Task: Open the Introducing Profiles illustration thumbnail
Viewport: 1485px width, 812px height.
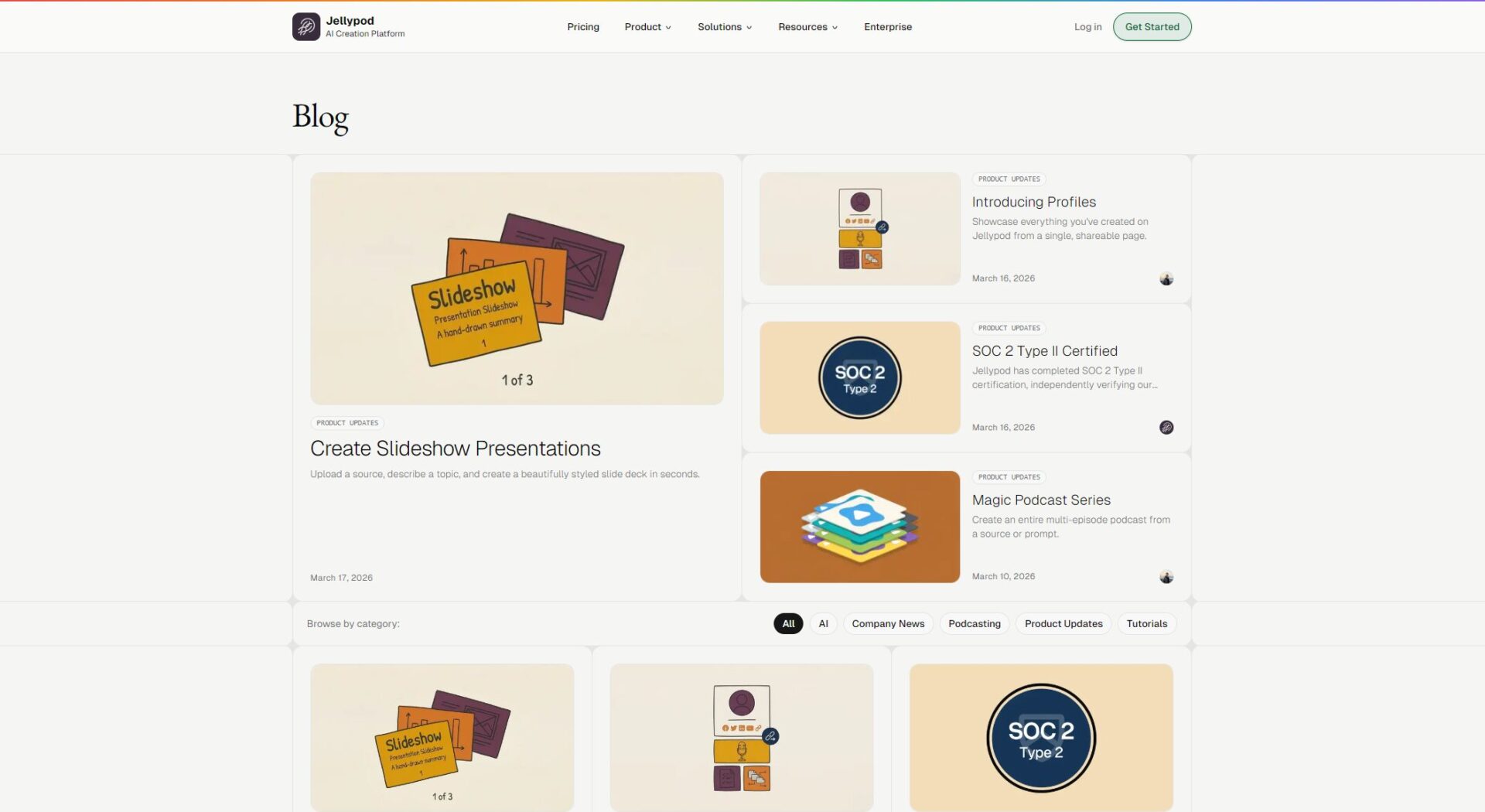Action: 859,229
